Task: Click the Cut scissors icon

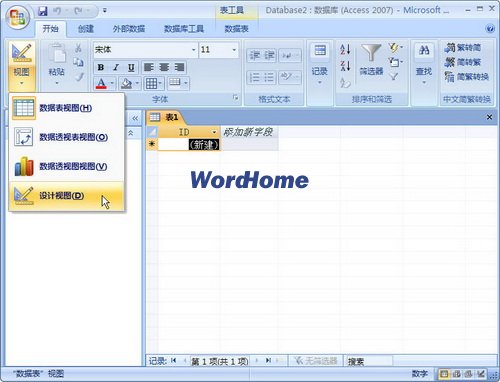Action: tap(78, 48)
